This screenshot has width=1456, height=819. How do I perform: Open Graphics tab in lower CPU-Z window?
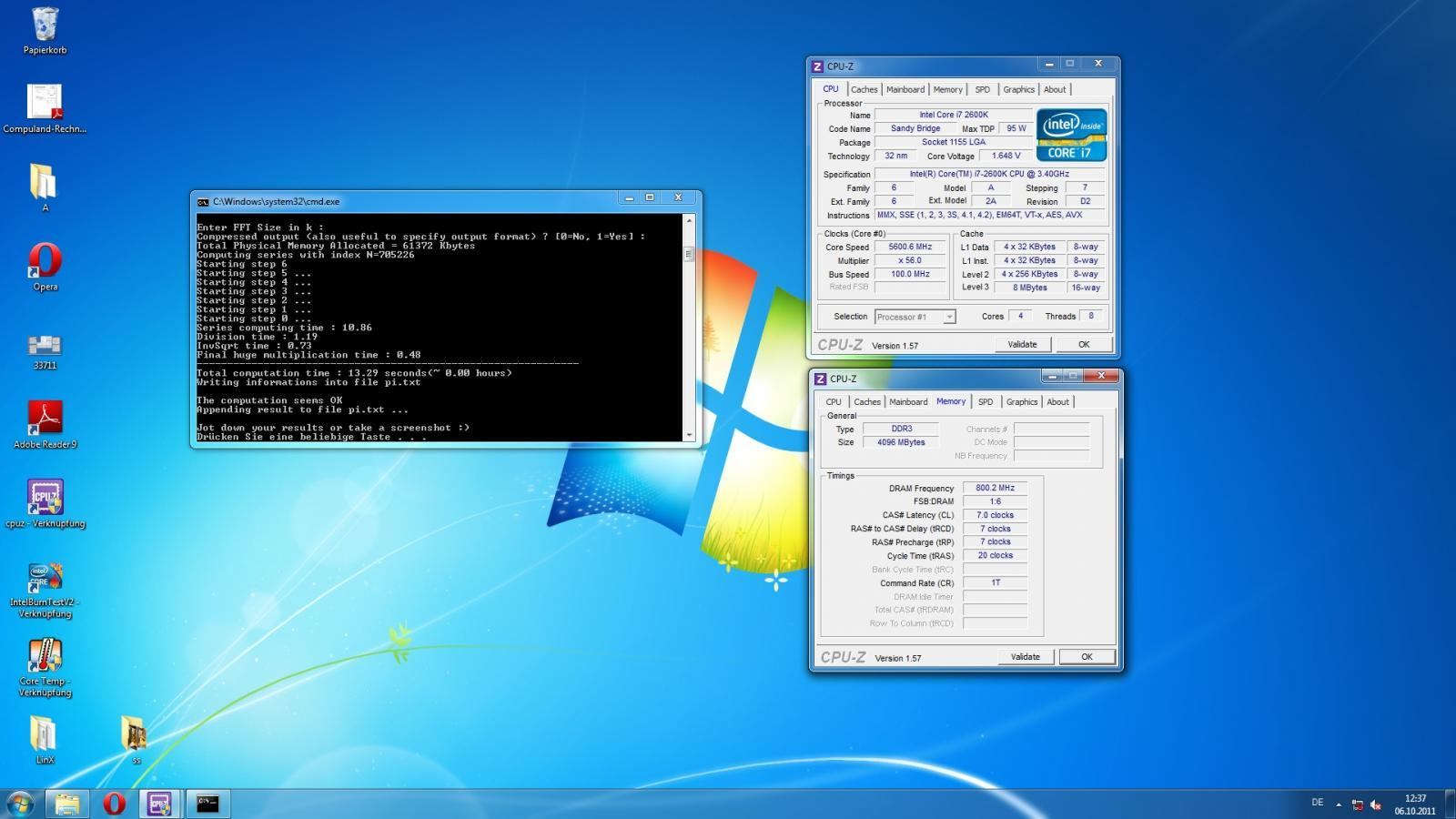pyautogui.click(x=1022, y=401)
